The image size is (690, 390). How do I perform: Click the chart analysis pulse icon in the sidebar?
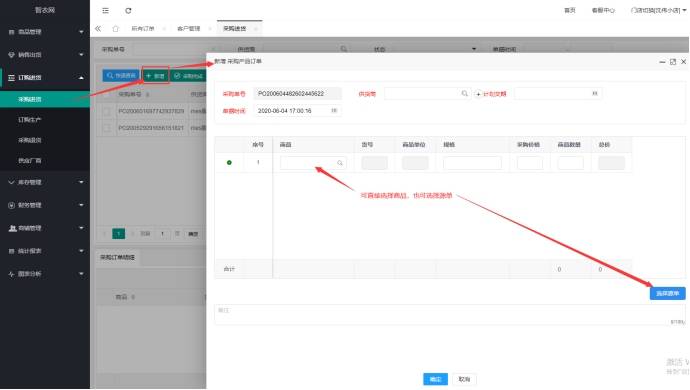(11, 274)
